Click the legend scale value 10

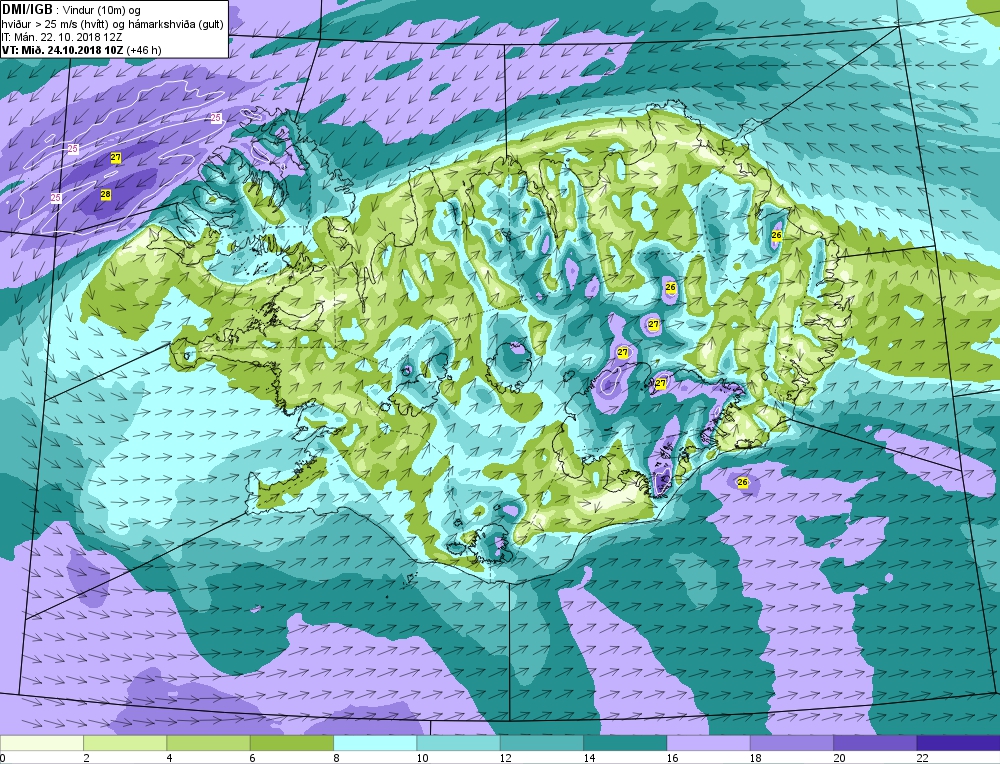422,758
